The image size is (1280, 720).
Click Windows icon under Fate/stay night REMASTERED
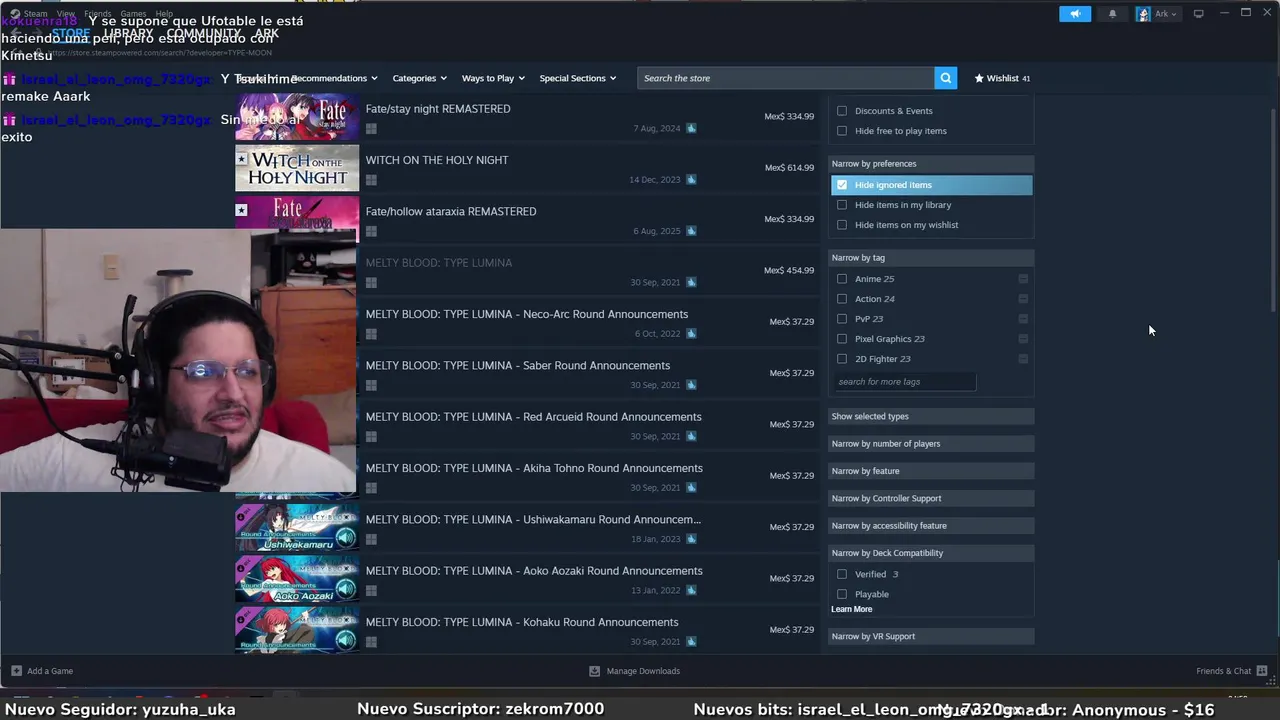pyautogui.click(x=371, y=129)
